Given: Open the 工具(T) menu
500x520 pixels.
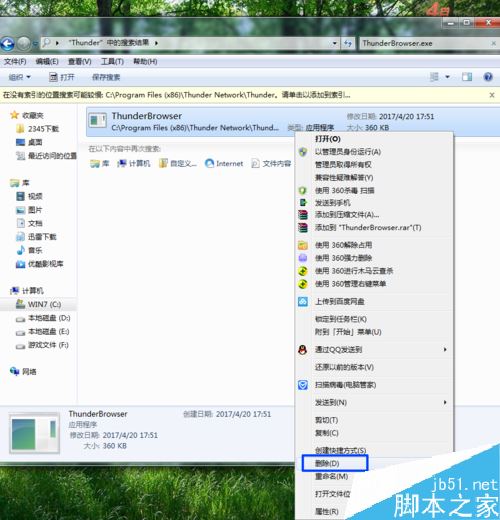Looking at the screenshot, I should tap(112, 62).
